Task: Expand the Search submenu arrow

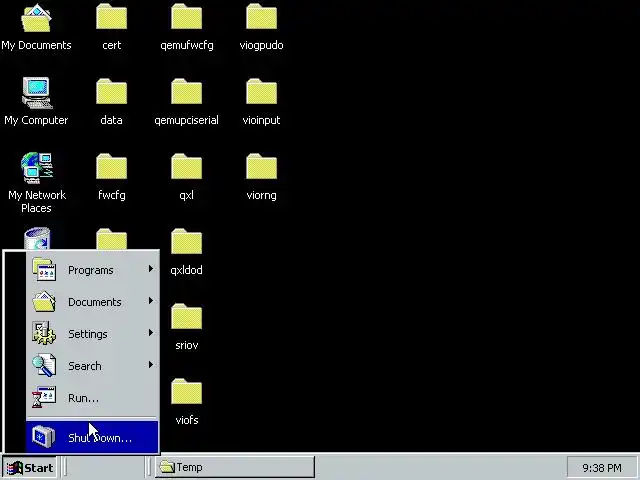Action: (151, 364)
